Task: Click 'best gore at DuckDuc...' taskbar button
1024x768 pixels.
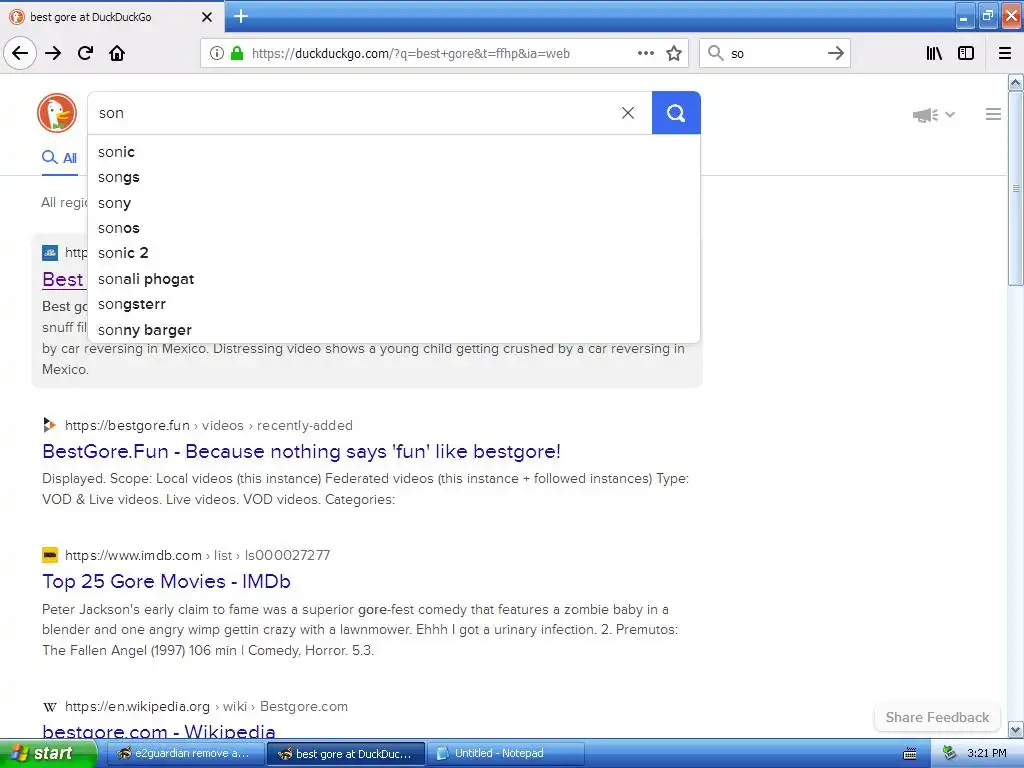Action: click(346, 754)
